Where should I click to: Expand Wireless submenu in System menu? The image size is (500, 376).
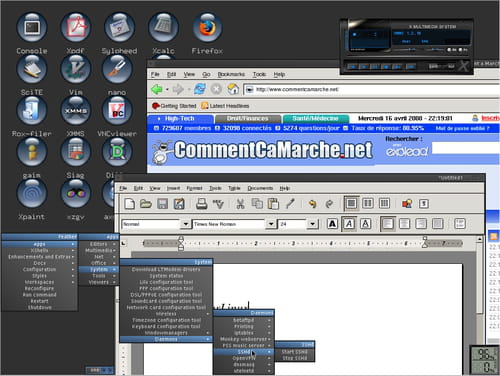point(166,314)
